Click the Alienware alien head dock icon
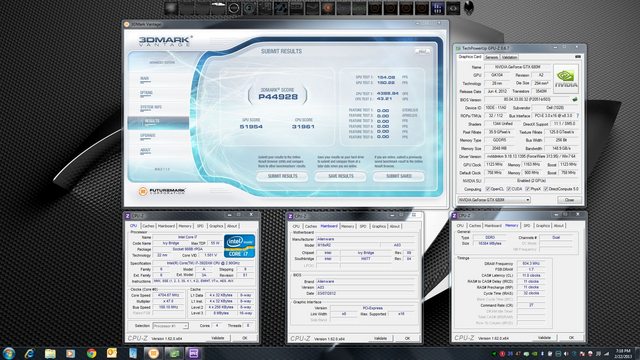 tap(469, 8)
